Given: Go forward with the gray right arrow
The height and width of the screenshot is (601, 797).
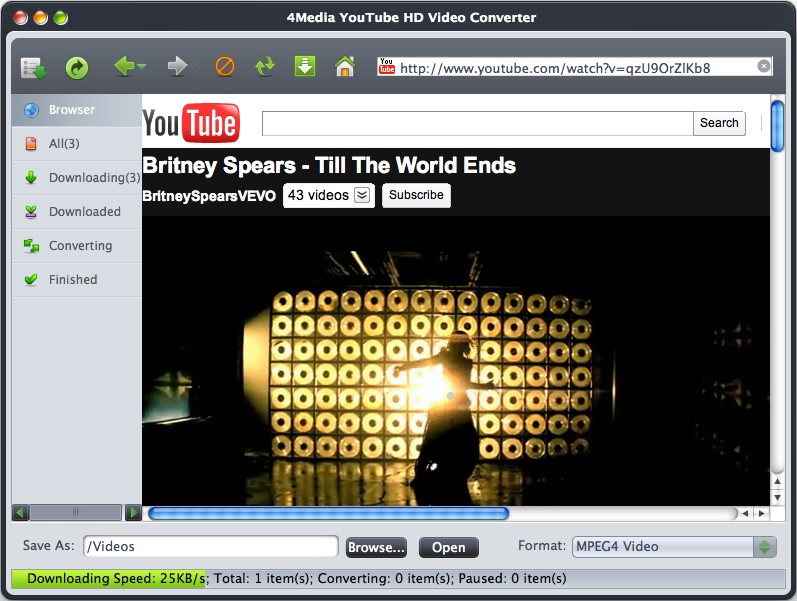Looking at the screenshot, I should [x=177, y=66].
